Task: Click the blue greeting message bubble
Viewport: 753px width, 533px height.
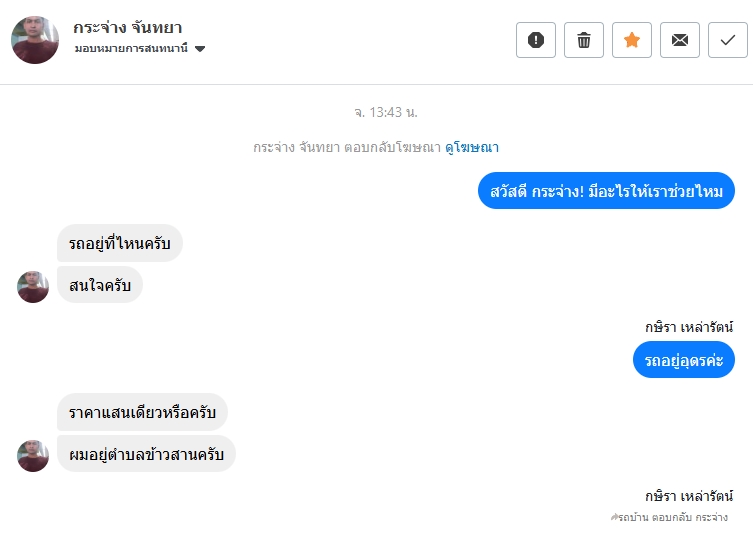Action: pyautogui.click(x=607, y=191)
